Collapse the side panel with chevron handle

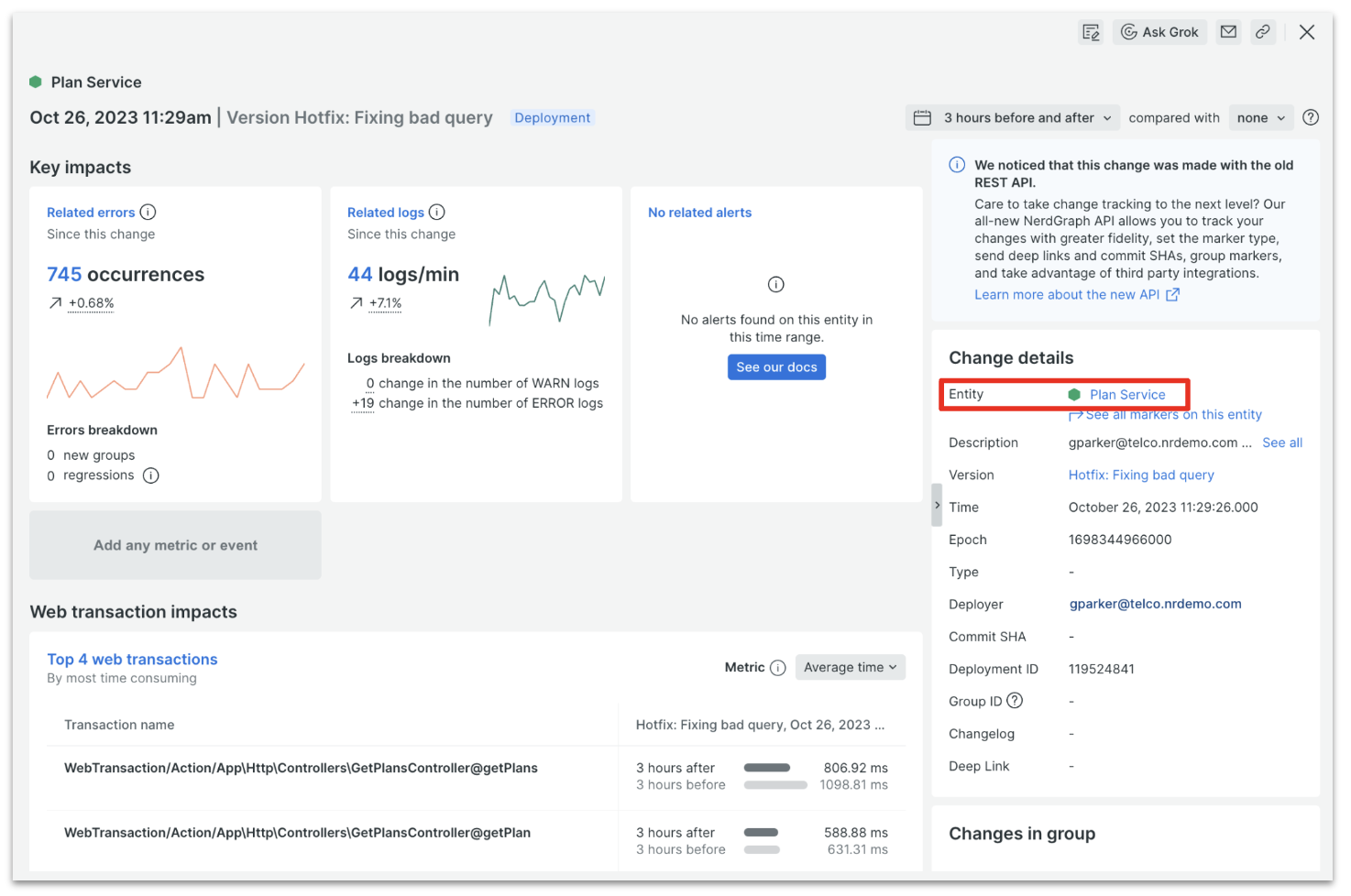click(x=937, y=505)
